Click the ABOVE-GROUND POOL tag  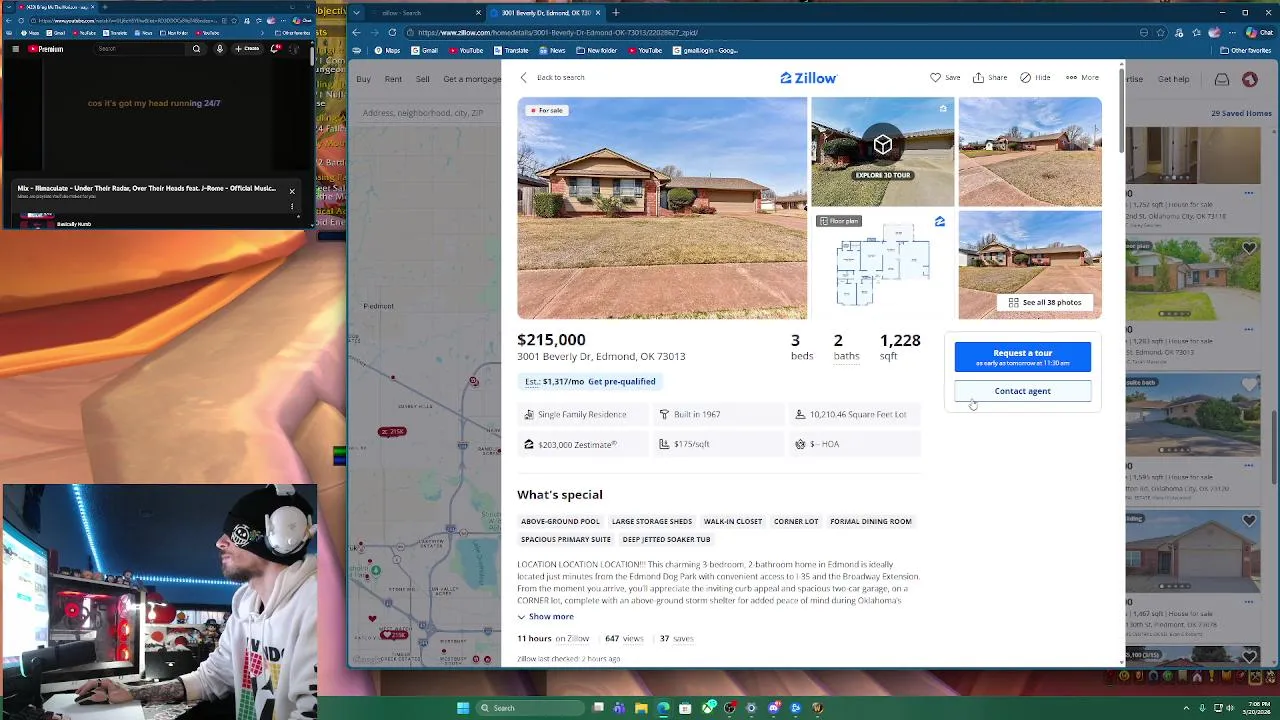click(x=560, y=521)
